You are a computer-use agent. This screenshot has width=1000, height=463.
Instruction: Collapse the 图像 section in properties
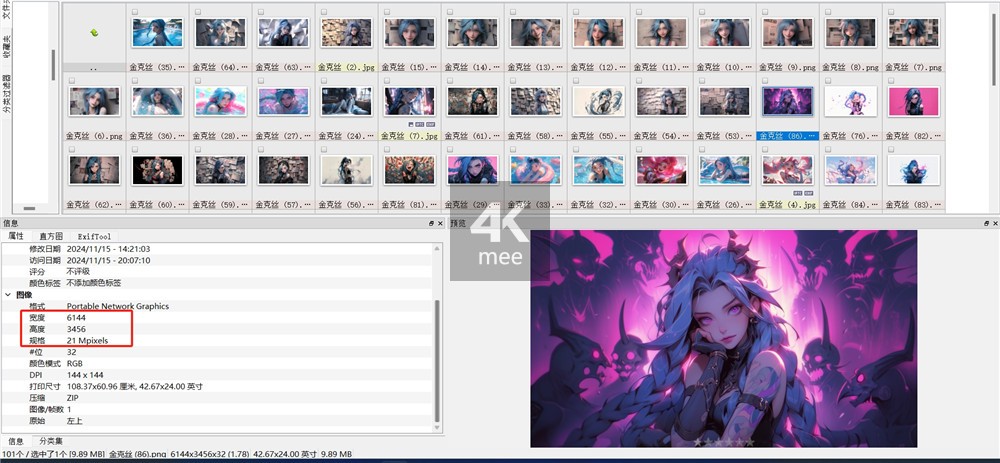(9, 295)
